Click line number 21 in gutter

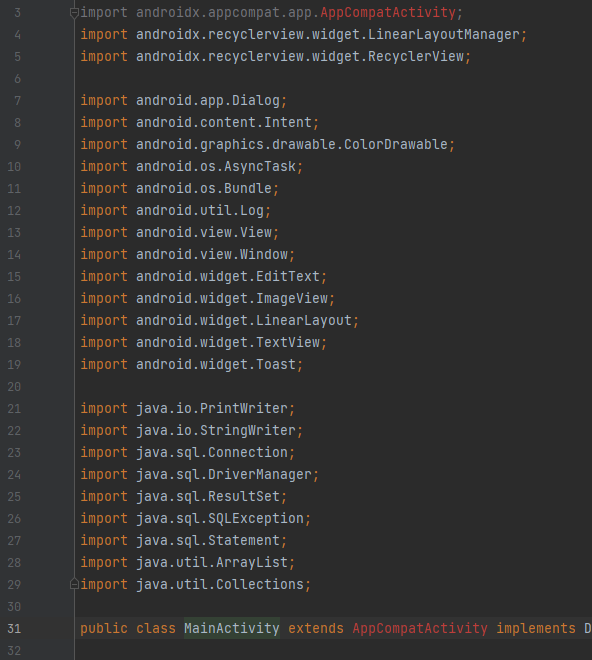coord(14,408)
